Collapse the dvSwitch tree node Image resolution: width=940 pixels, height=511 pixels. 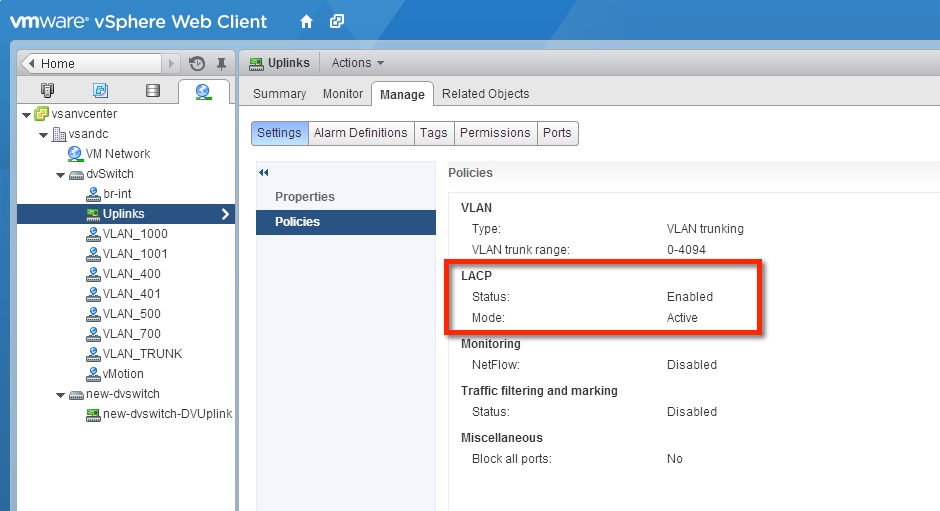(61, 175)
